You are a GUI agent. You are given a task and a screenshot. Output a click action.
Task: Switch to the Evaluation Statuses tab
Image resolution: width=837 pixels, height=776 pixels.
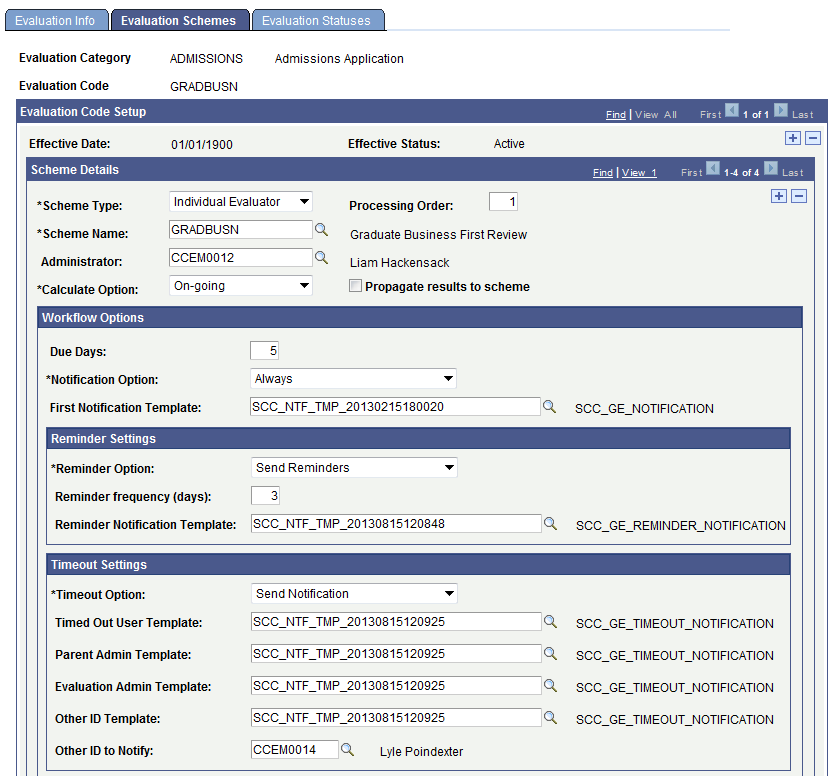tap(318, 20)
